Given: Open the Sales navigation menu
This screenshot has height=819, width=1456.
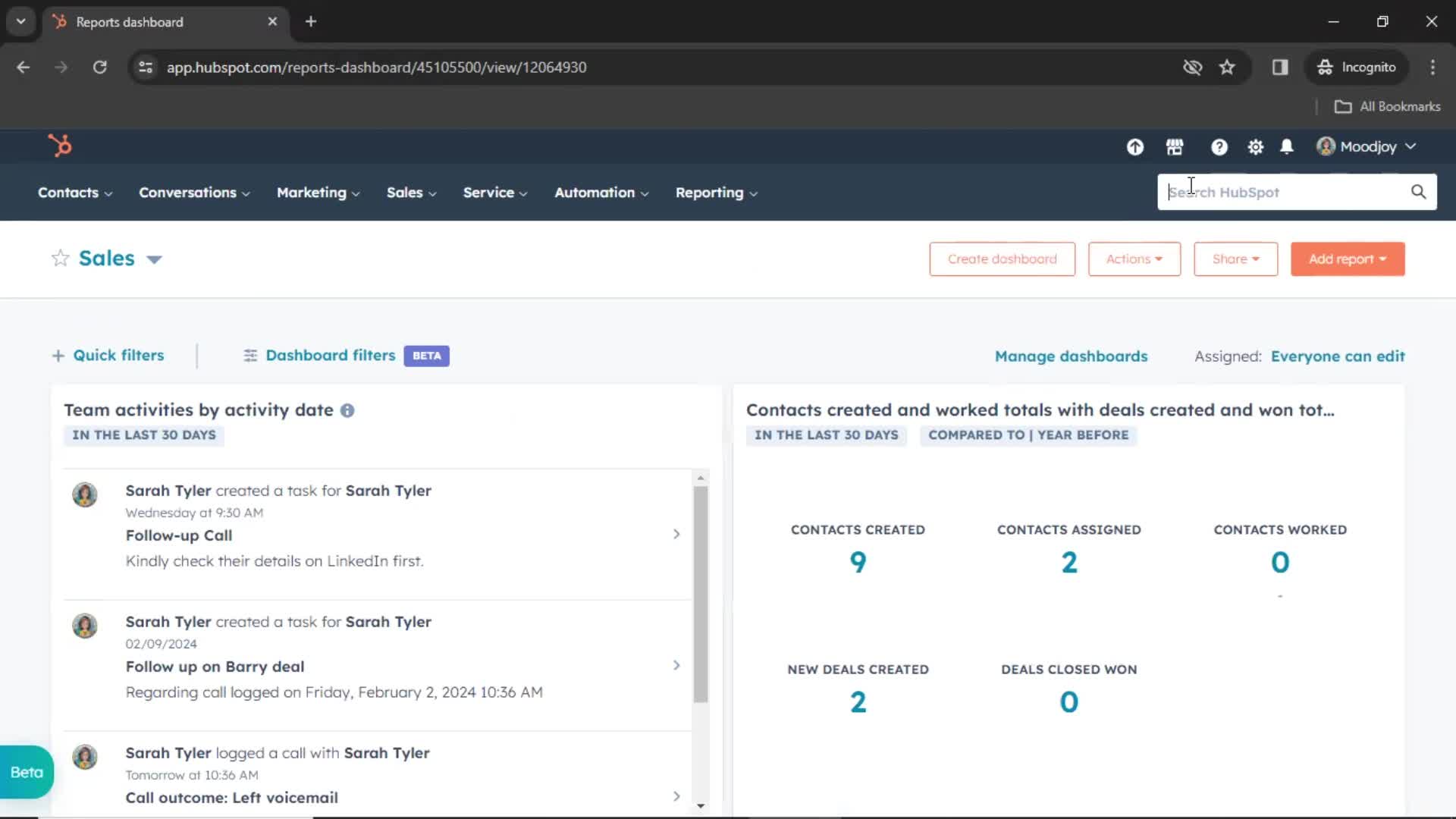Looking at the screenshot, I should coord(411,193).
